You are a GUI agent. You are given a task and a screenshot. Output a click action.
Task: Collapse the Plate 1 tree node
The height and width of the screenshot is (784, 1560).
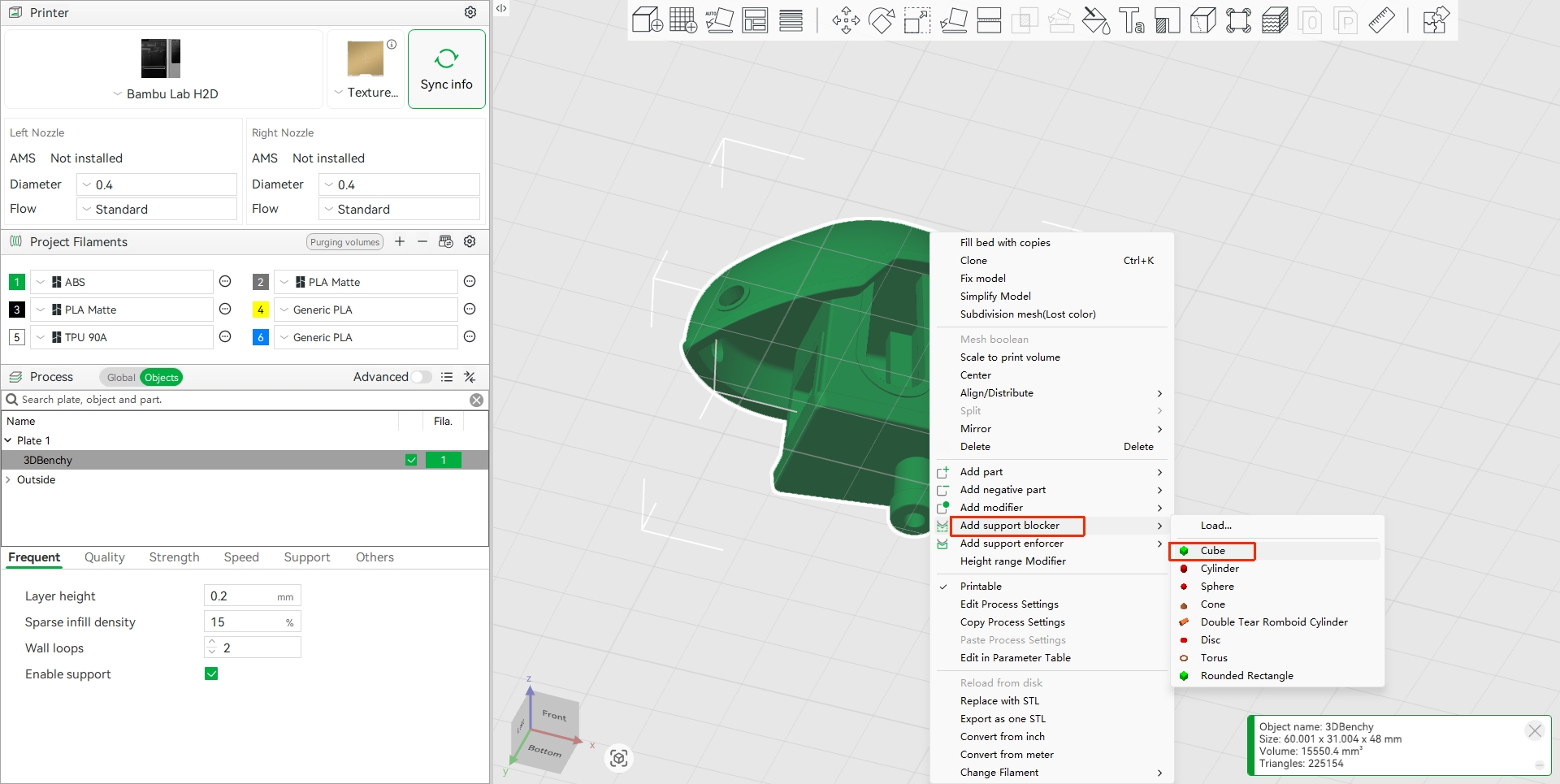pyautogui.click(x=8, y=440)
